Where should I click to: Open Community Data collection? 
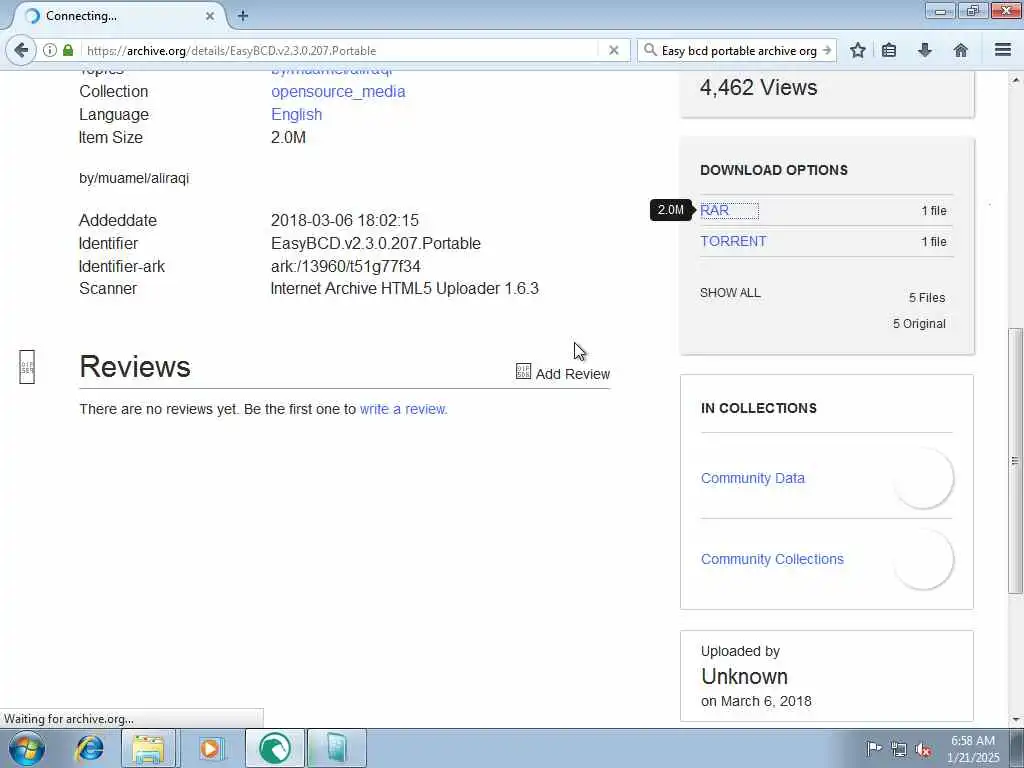point(752,478)
